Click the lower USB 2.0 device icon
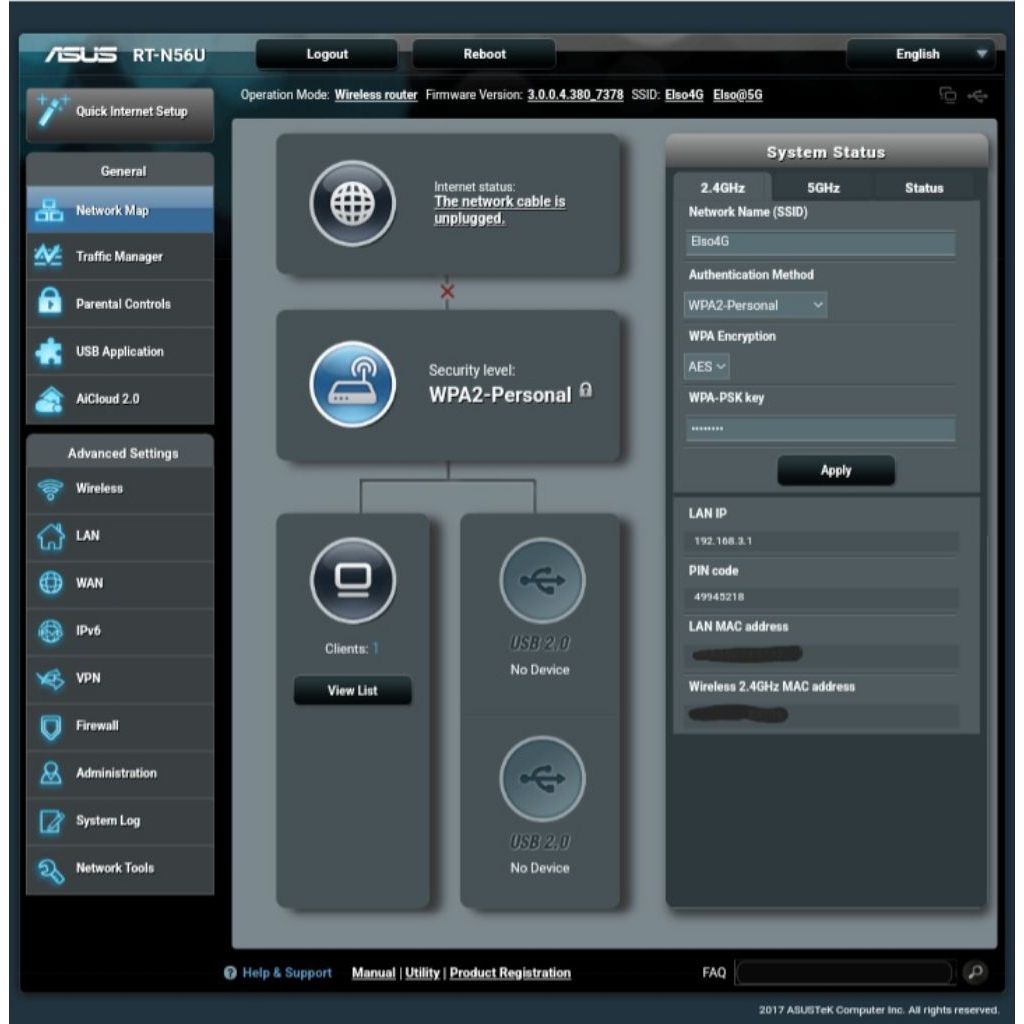Image resolution: width=1024 pixels, height=1024 pixels. pos(541,779)
